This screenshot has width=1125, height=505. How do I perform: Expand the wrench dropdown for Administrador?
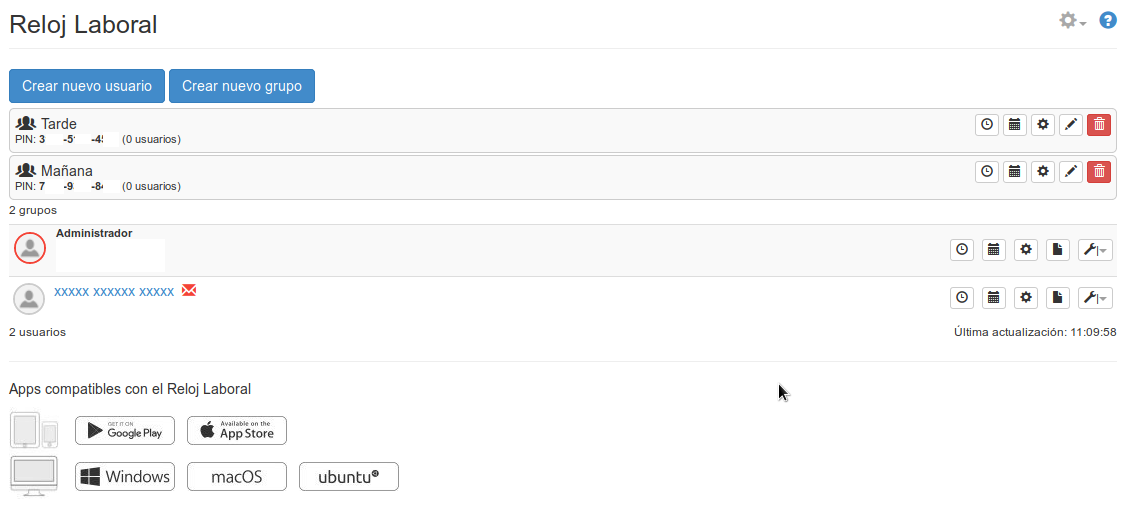(x=1095, y=250)
